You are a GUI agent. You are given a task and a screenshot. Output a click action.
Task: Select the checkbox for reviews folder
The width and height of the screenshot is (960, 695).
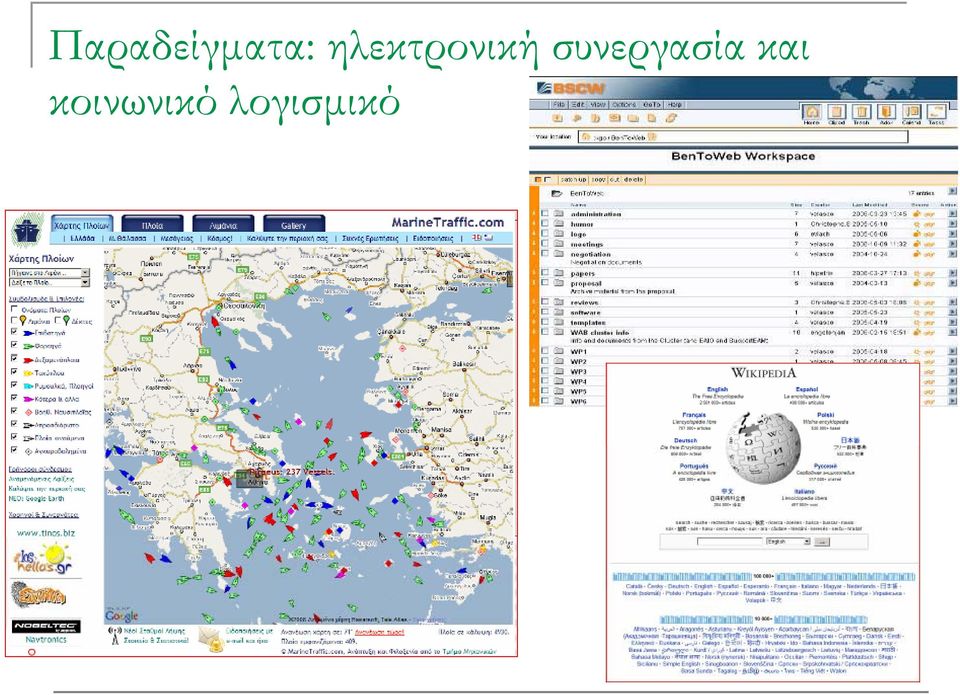[545, 302]
